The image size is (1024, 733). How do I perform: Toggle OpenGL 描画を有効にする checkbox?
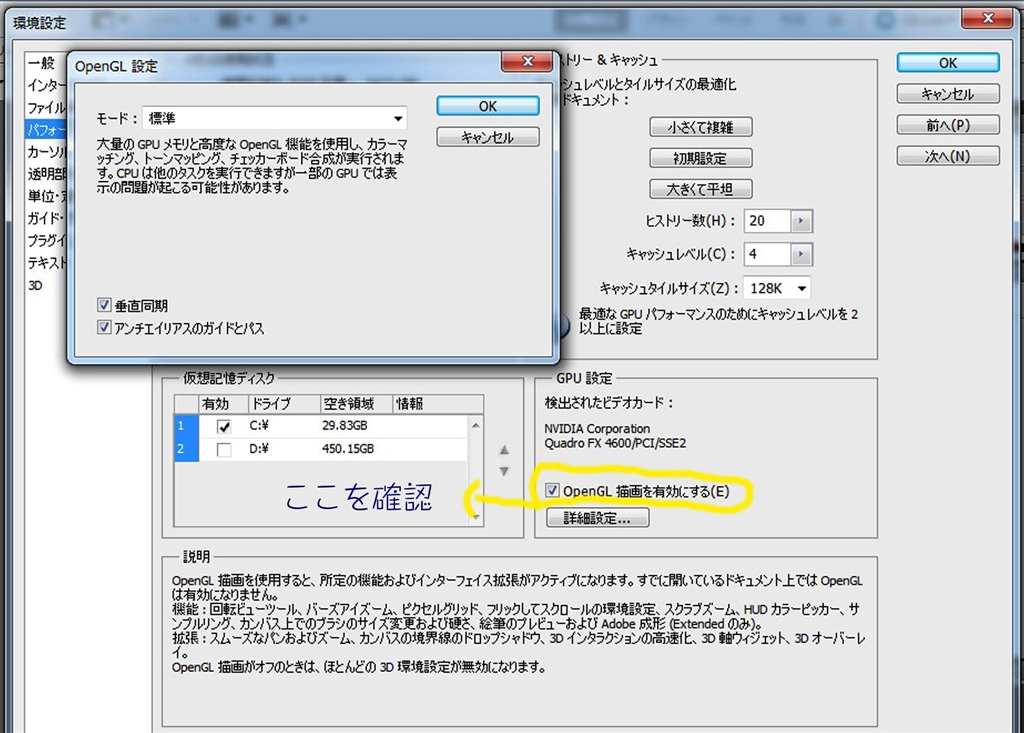tap(552, 490)
